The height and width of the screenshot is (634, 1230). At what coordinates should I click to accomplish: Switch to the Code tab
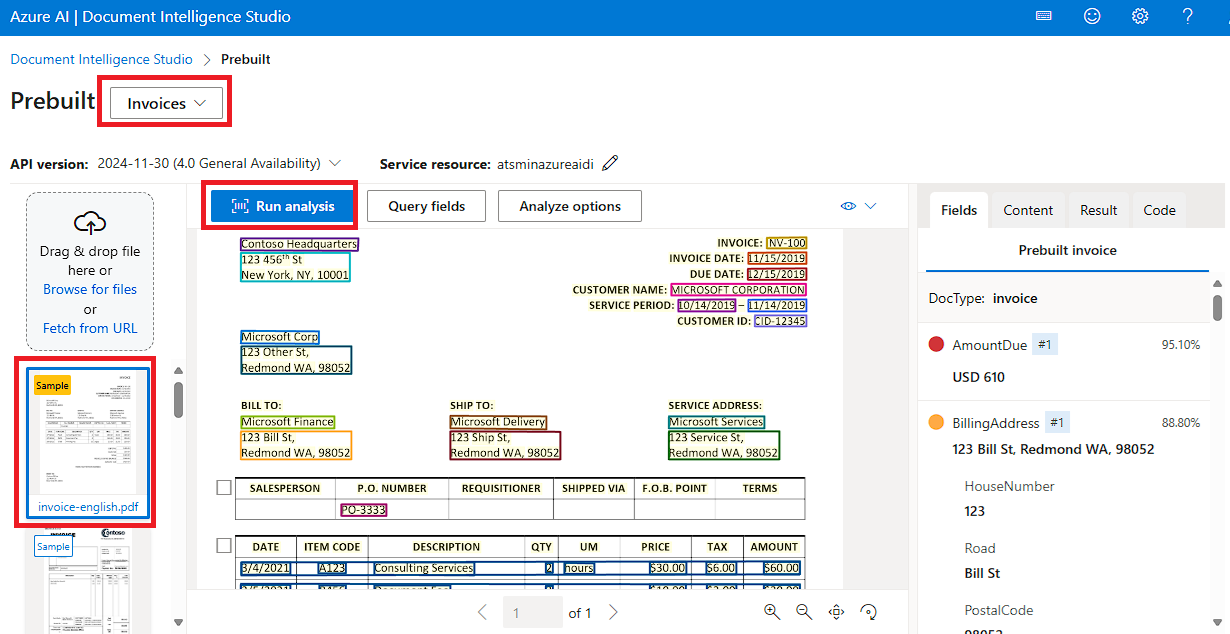[x=1159, y=210]
